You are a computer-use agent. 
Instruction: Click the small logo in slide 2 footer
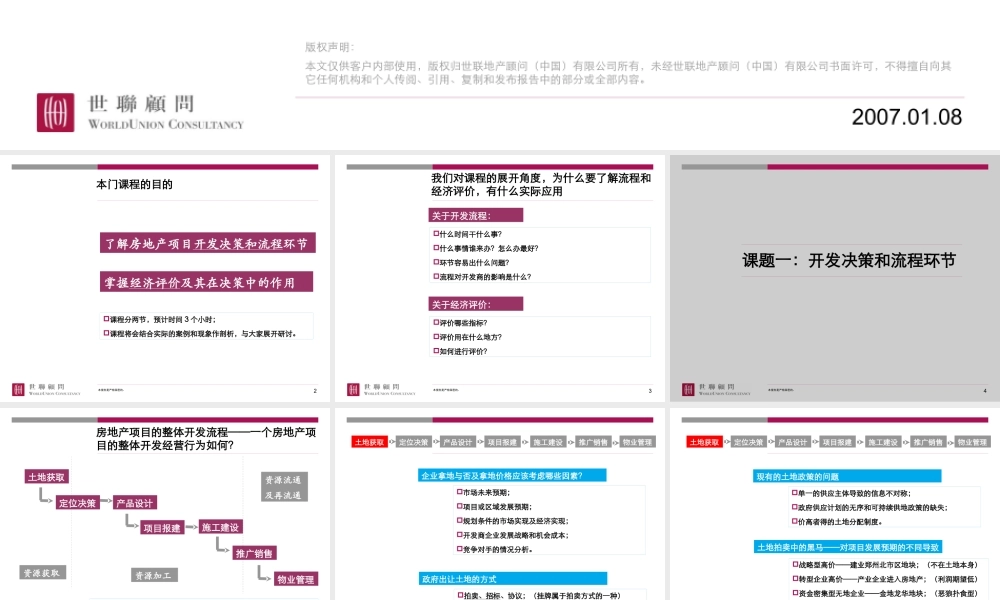point(18,389)
